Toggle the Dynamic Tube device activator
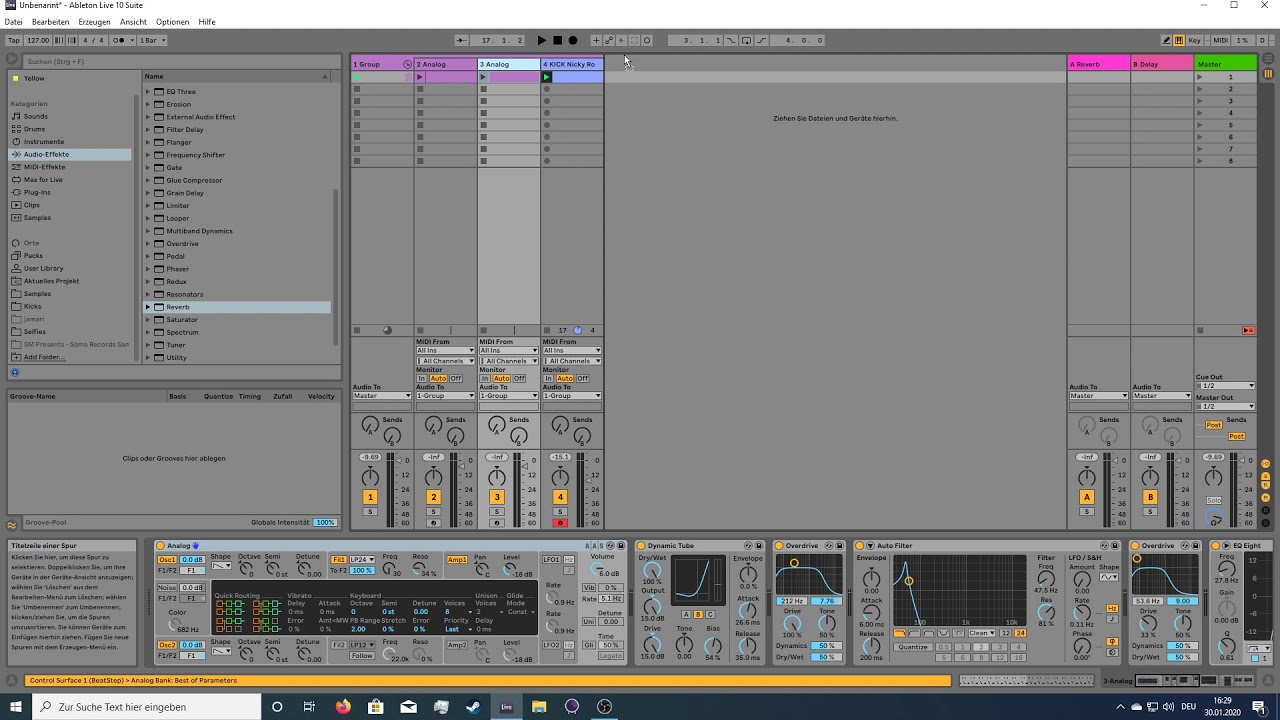Image resolution: width=1280 pixels, height=720 pixels. click(x=641, y=546)
